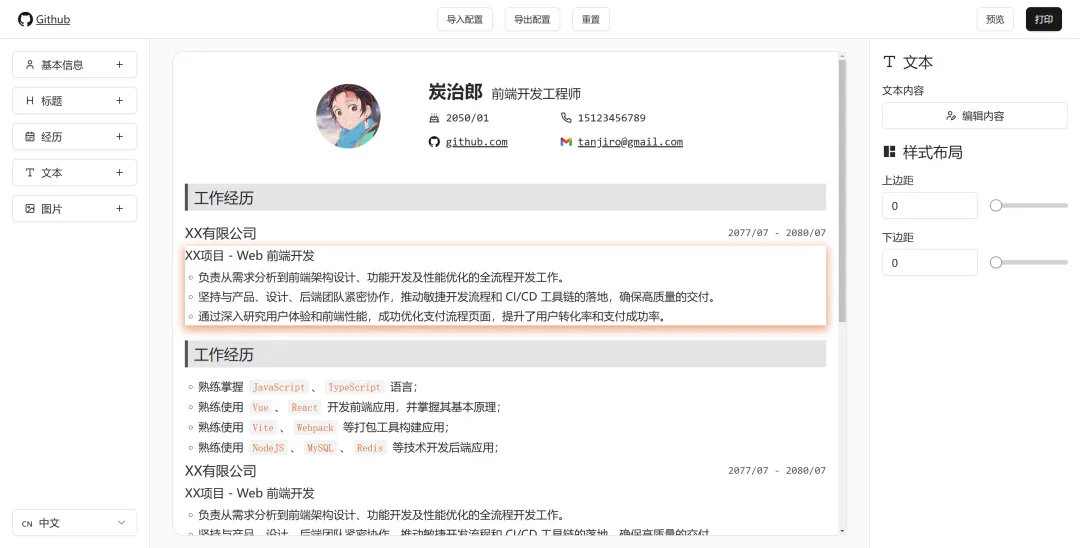Click the tanjiro@gmail.com email link
The height and width of the screenshot is (548, 1080).
(x=630, y=142)
